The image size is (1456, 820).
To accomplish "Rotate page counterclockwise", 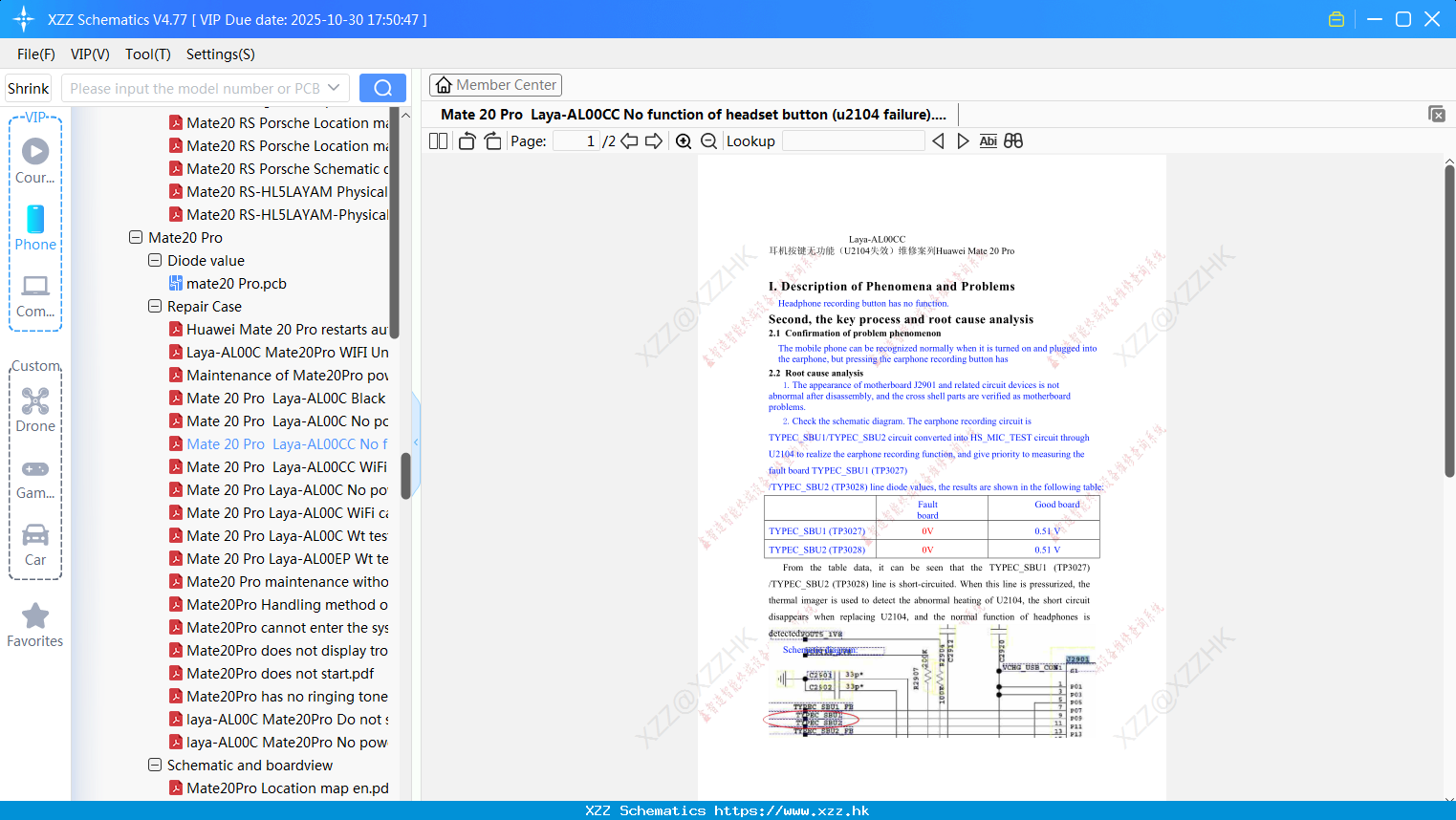I will pos(467,141).
